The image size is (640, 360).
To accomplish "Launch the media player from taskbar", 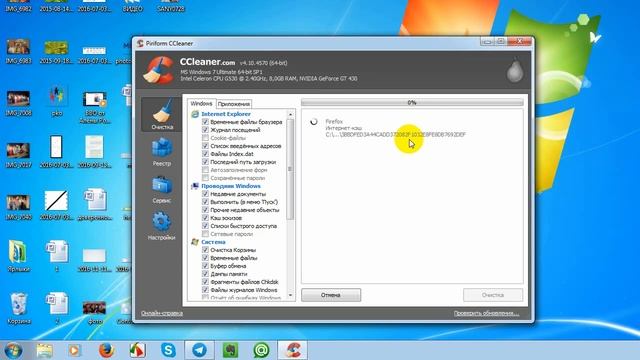I will coord(75,350).
